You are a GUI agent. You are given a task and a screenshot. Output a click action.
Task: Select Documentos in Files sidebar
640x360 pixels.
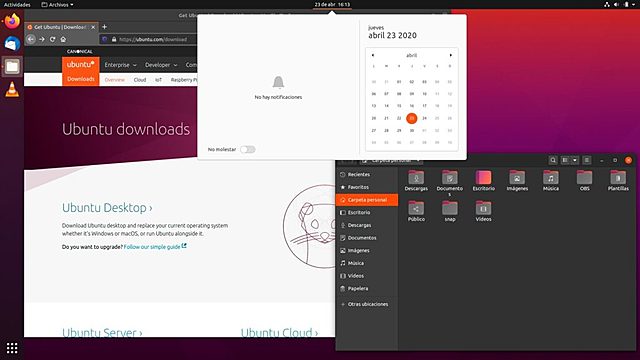click(367, 238)
